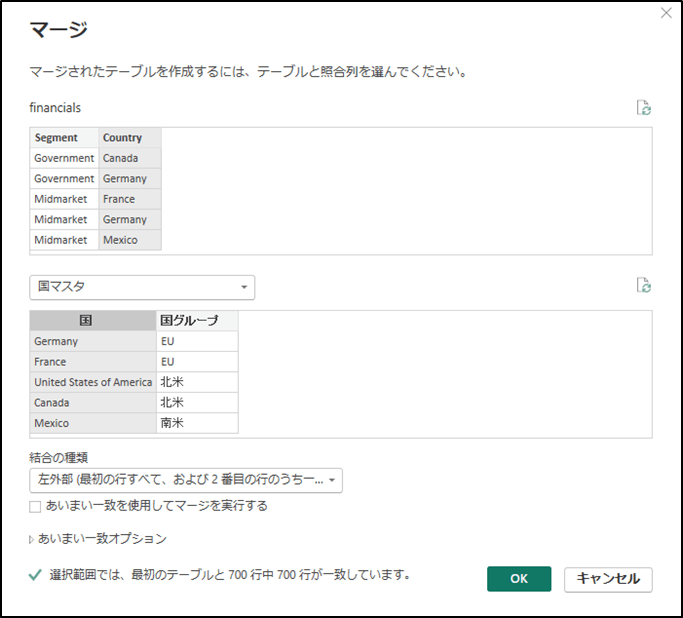Click the first Government cell in Segment column
Image resolution: width=683 pixels, height=618 pixels.
(x=64, y=158)
